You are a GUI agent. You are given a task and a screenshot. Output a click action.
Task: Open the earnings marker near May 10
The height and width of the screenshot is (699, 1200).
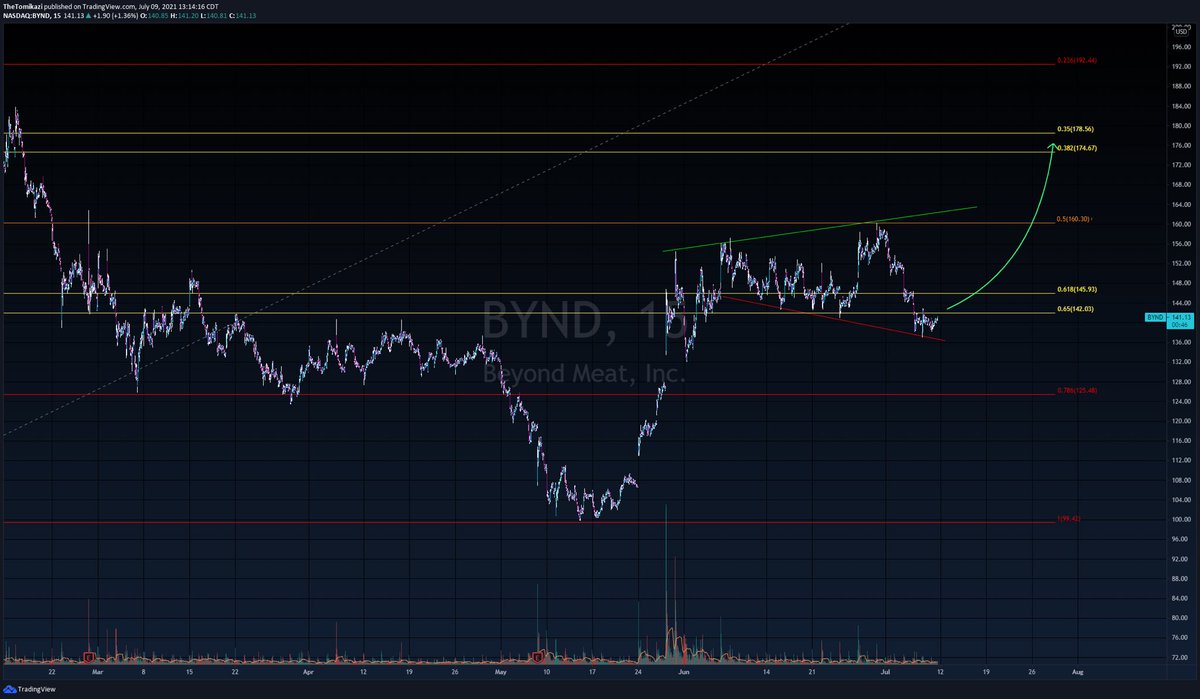pyautogui.click(x=538, y=657)
